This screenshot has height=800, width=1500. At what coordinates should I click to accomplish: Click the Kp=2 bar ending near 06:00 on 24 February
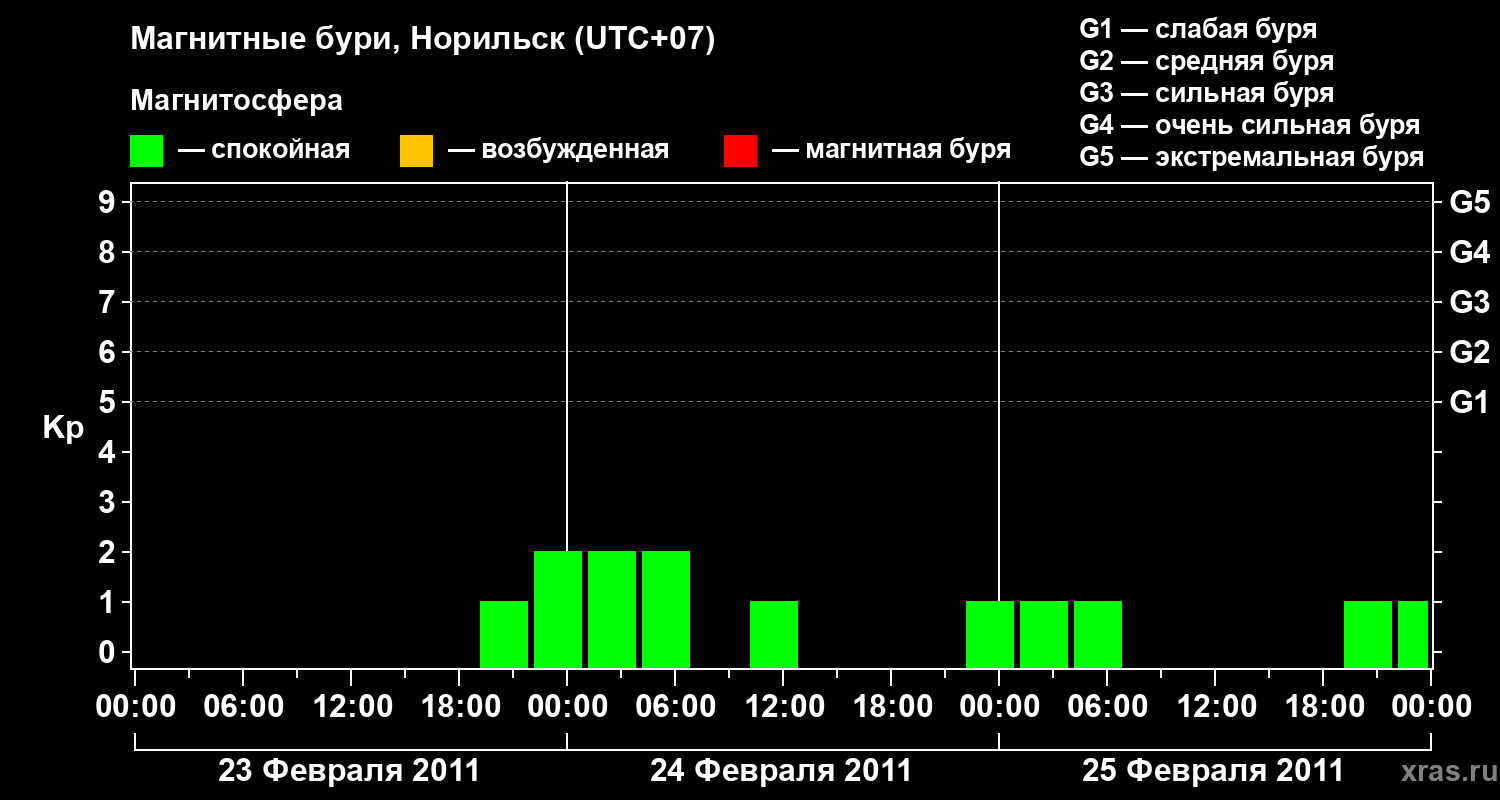coord(666,609)
